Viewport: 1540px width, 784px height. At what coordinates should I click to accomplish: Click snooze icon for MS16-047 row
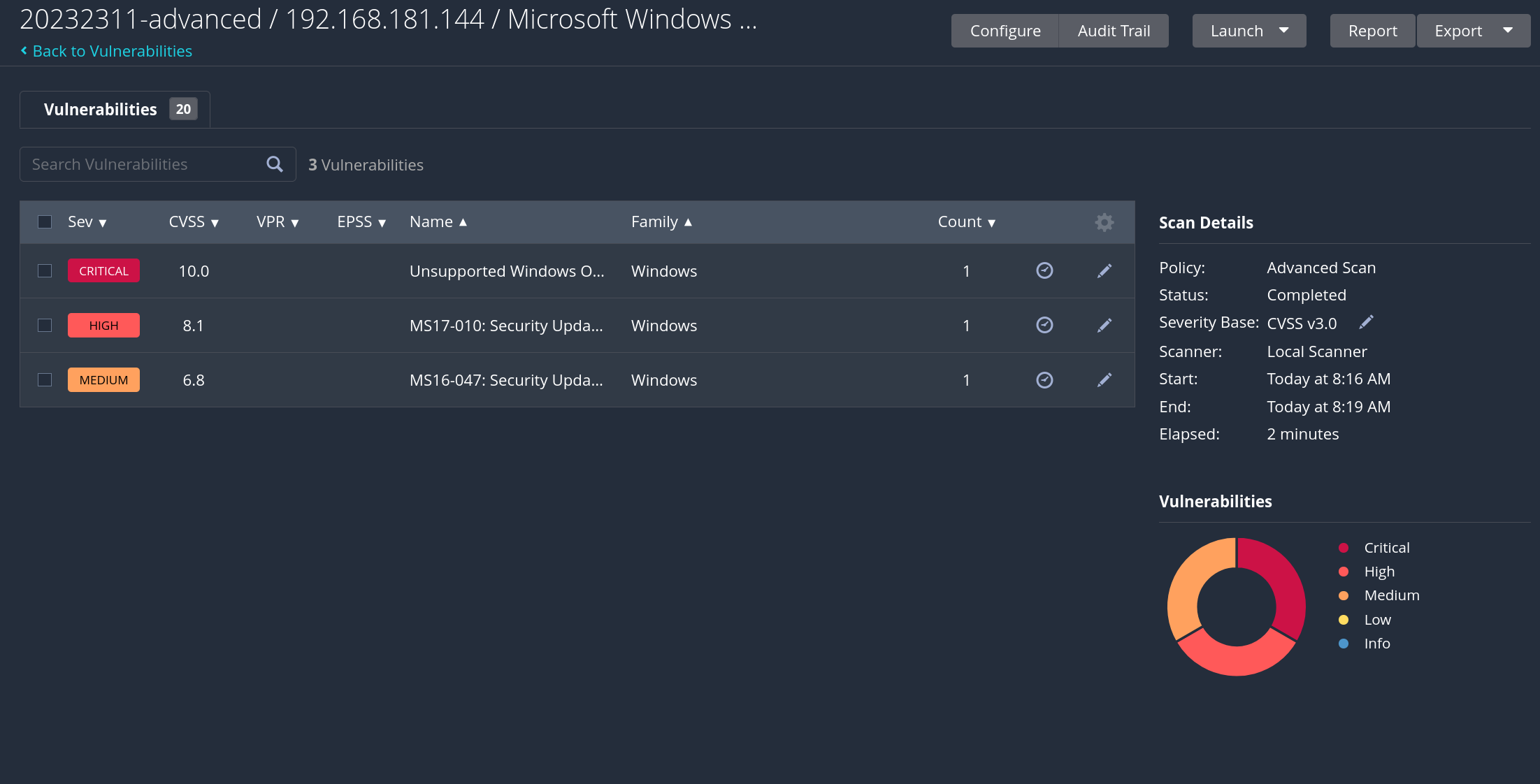click(1044, 379)
